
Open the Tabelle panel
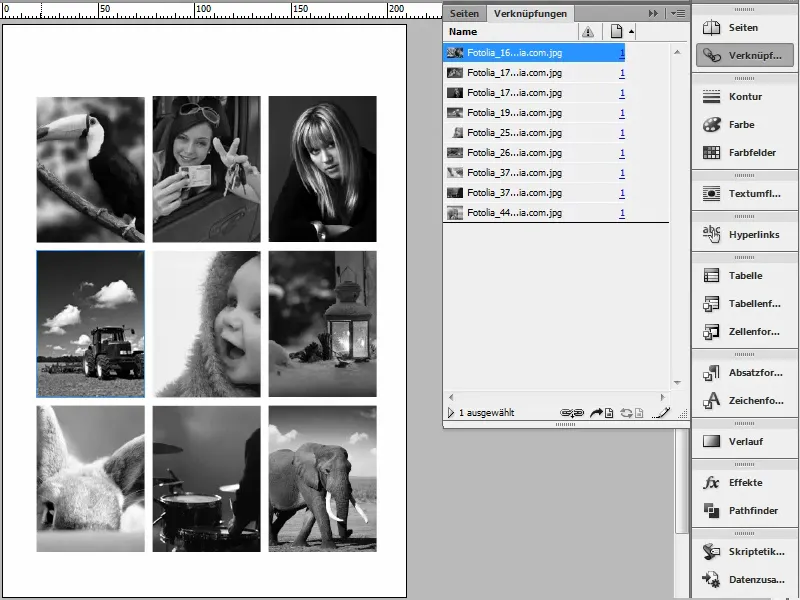[x=744, y=276]
